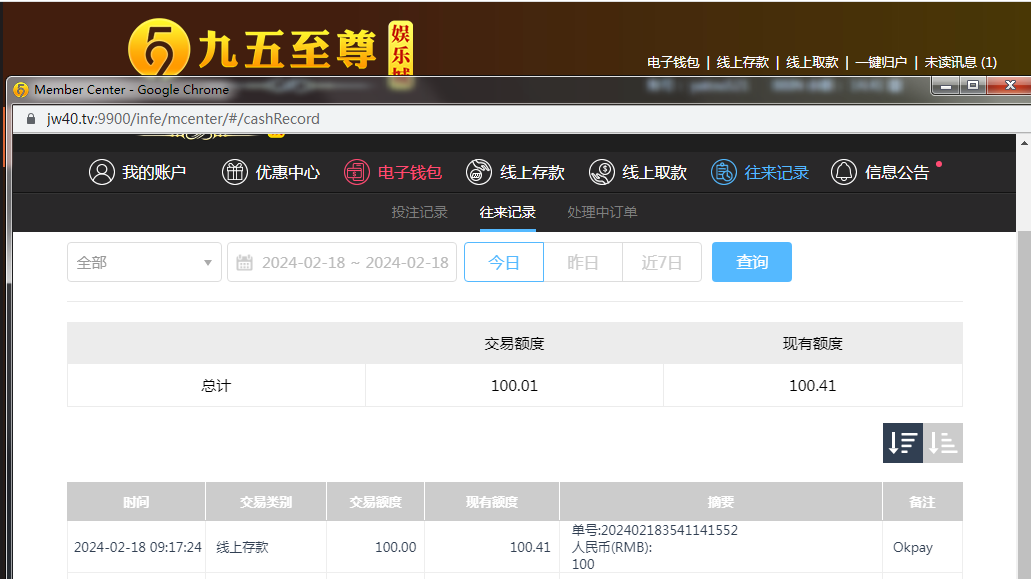Click 线上存款 link in background header

tap(743, 62)
